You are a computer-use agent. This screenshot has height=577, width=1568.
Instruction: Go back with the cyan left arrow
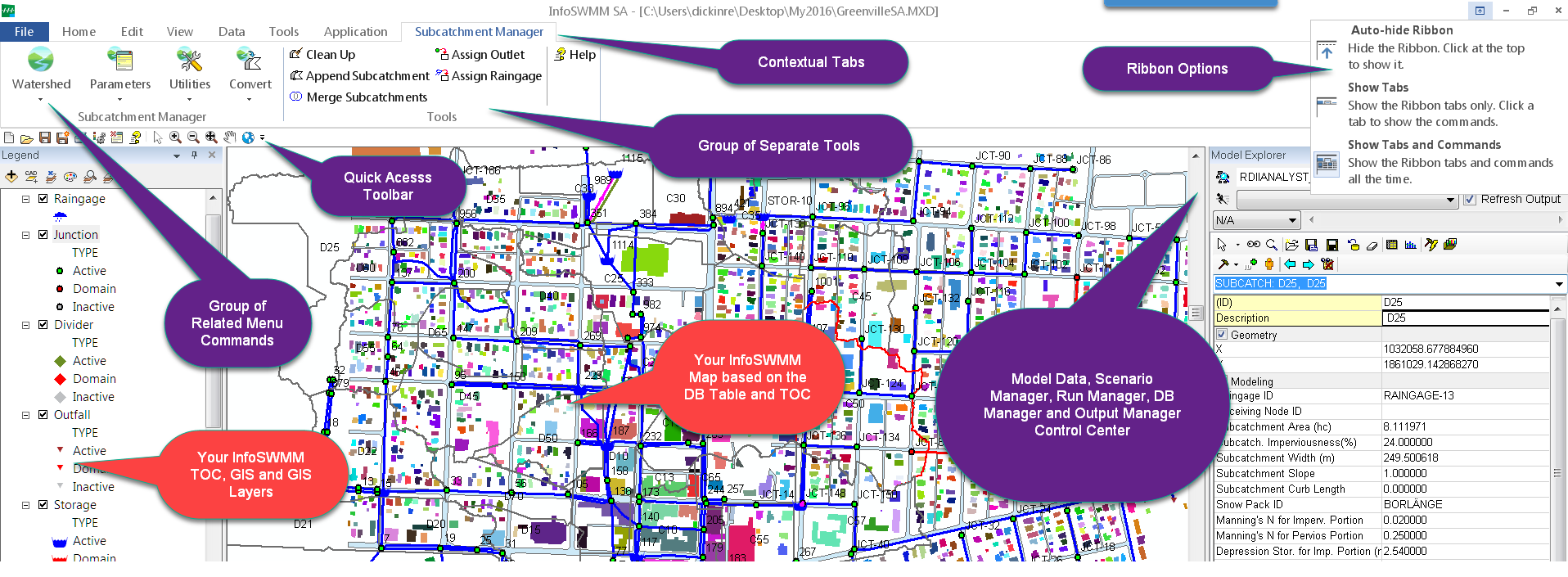[x=1290, y=264]
